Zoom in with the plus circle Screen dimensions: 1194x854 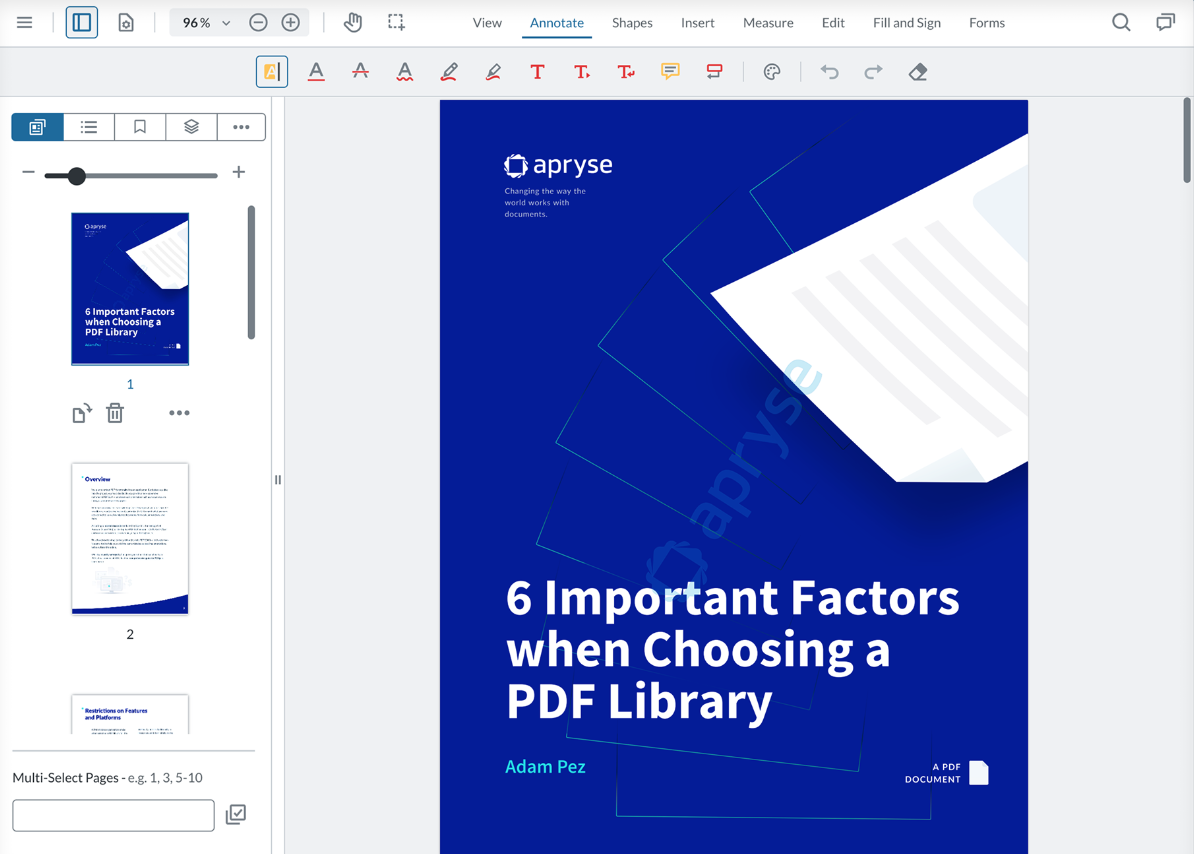[x=290, y=23]
